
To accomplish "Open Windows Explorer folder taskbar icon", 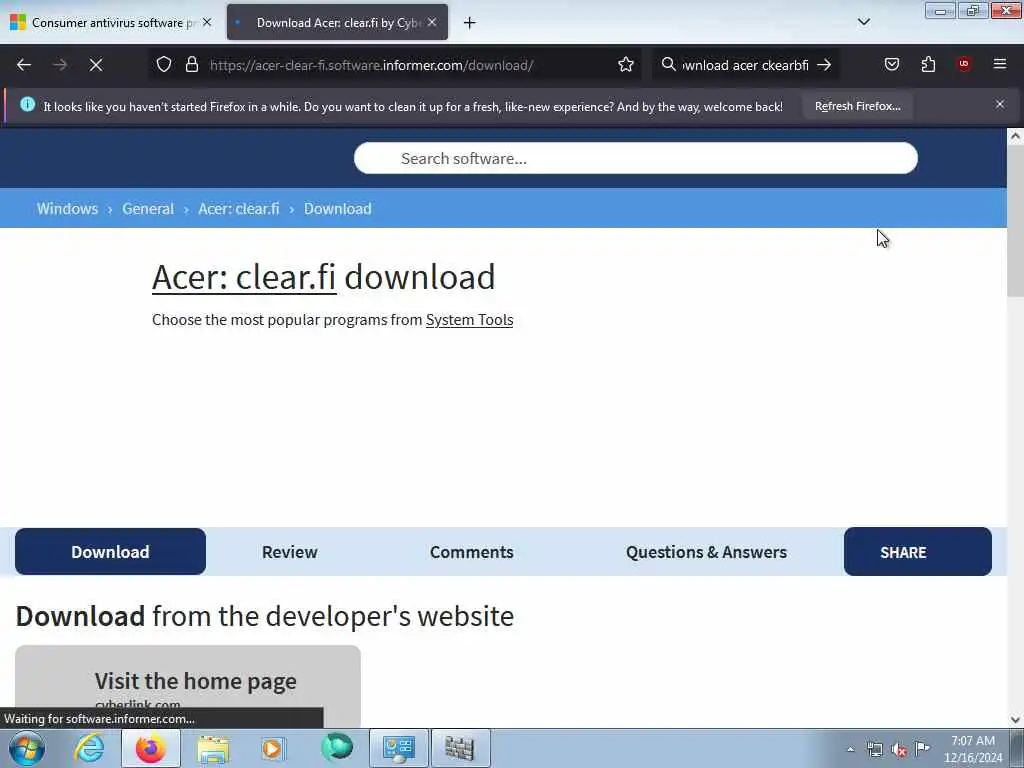I will [213, 748].
